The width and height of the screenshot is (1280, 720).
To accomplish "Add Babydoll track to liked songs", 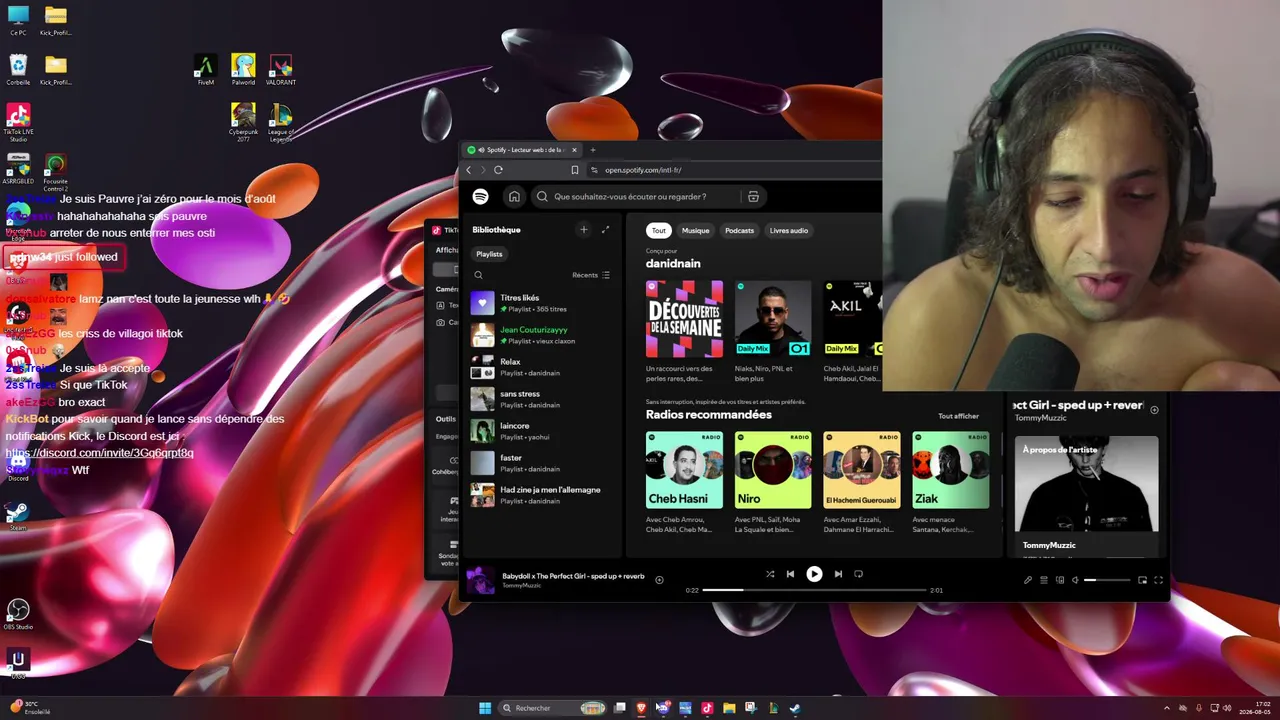I will (x=659, y=580).
